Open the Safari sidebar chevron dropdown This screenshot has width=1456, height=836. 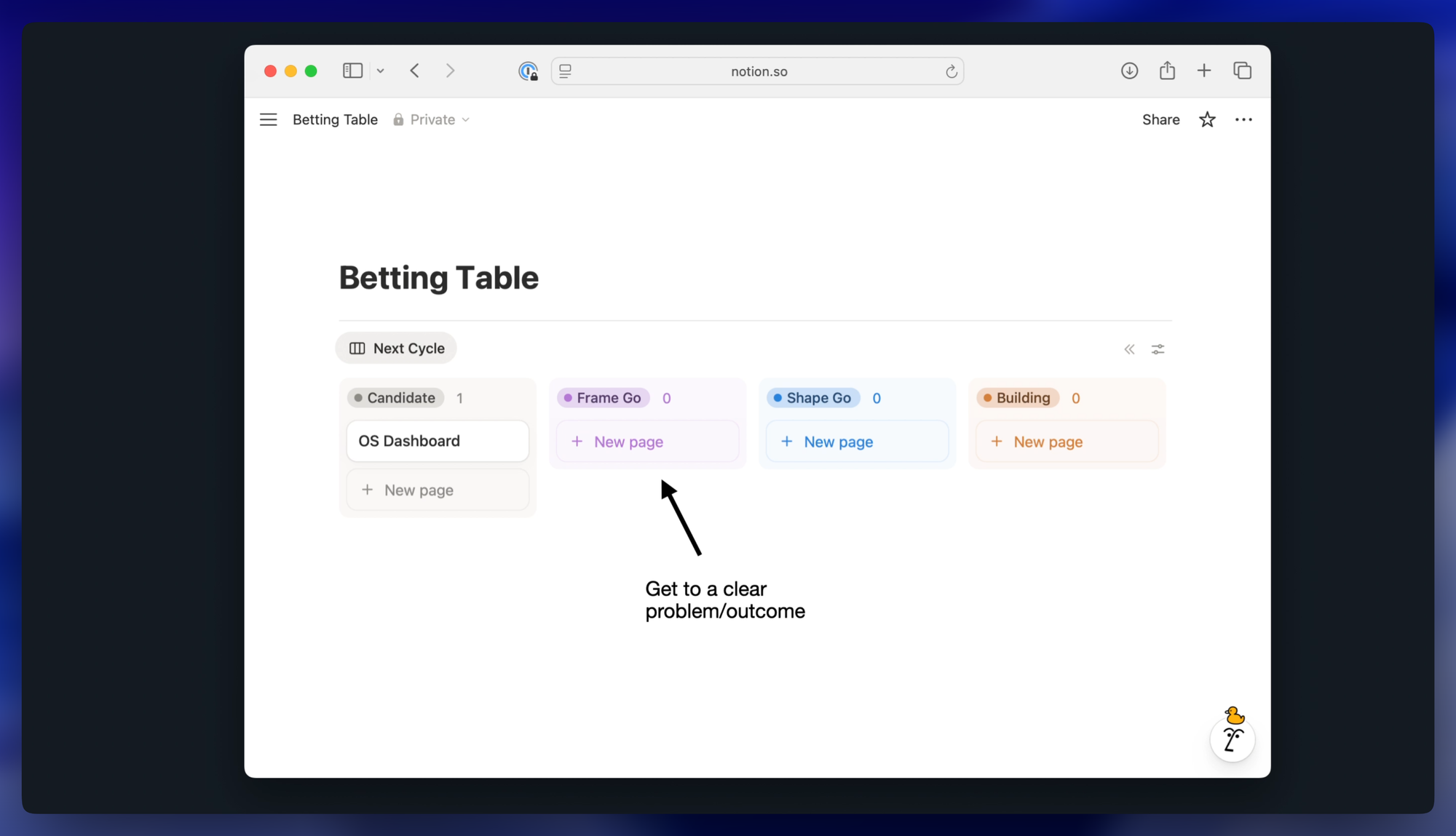(380, 71)
